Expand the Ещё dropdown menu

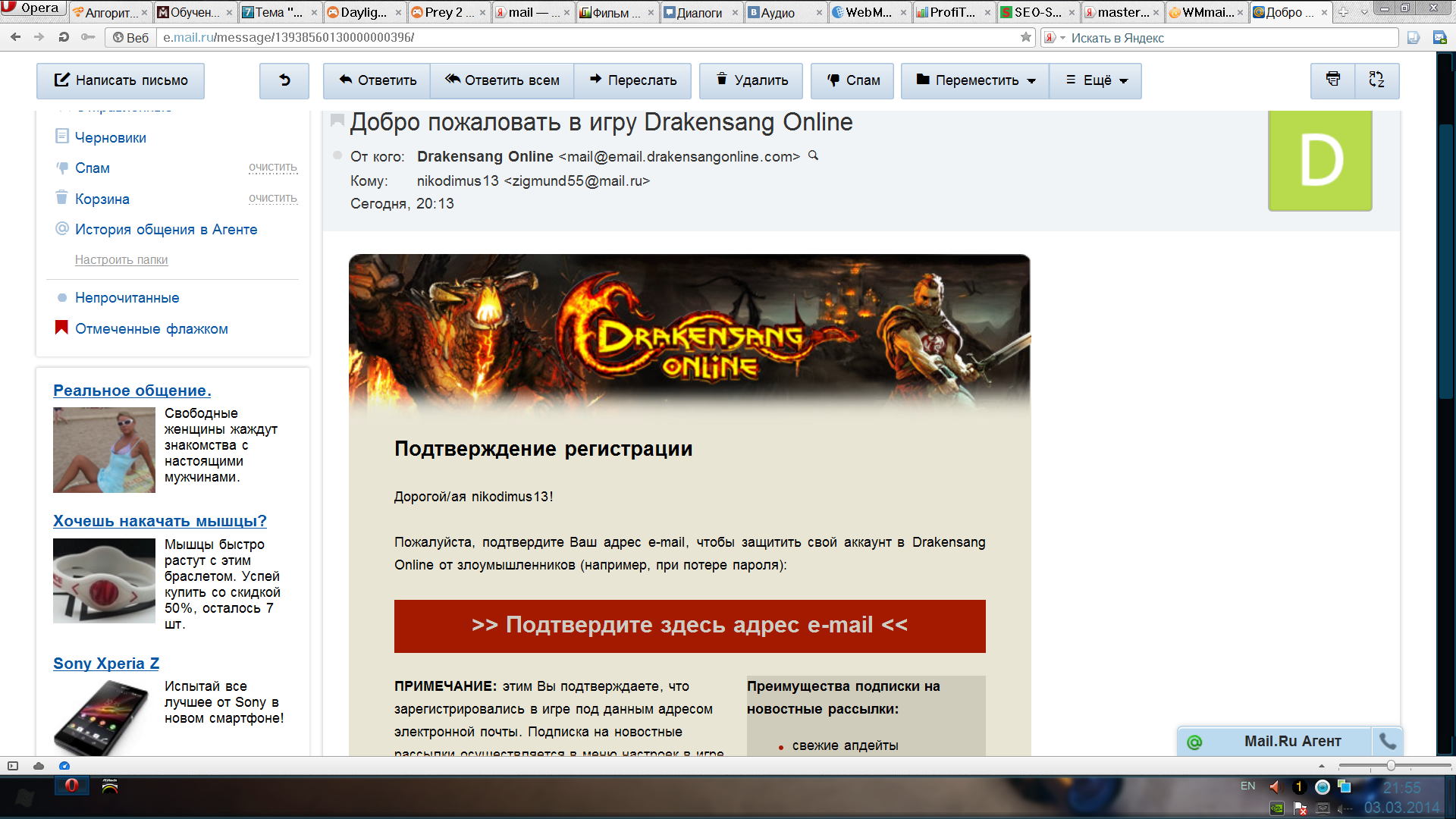coord(1096,80)
